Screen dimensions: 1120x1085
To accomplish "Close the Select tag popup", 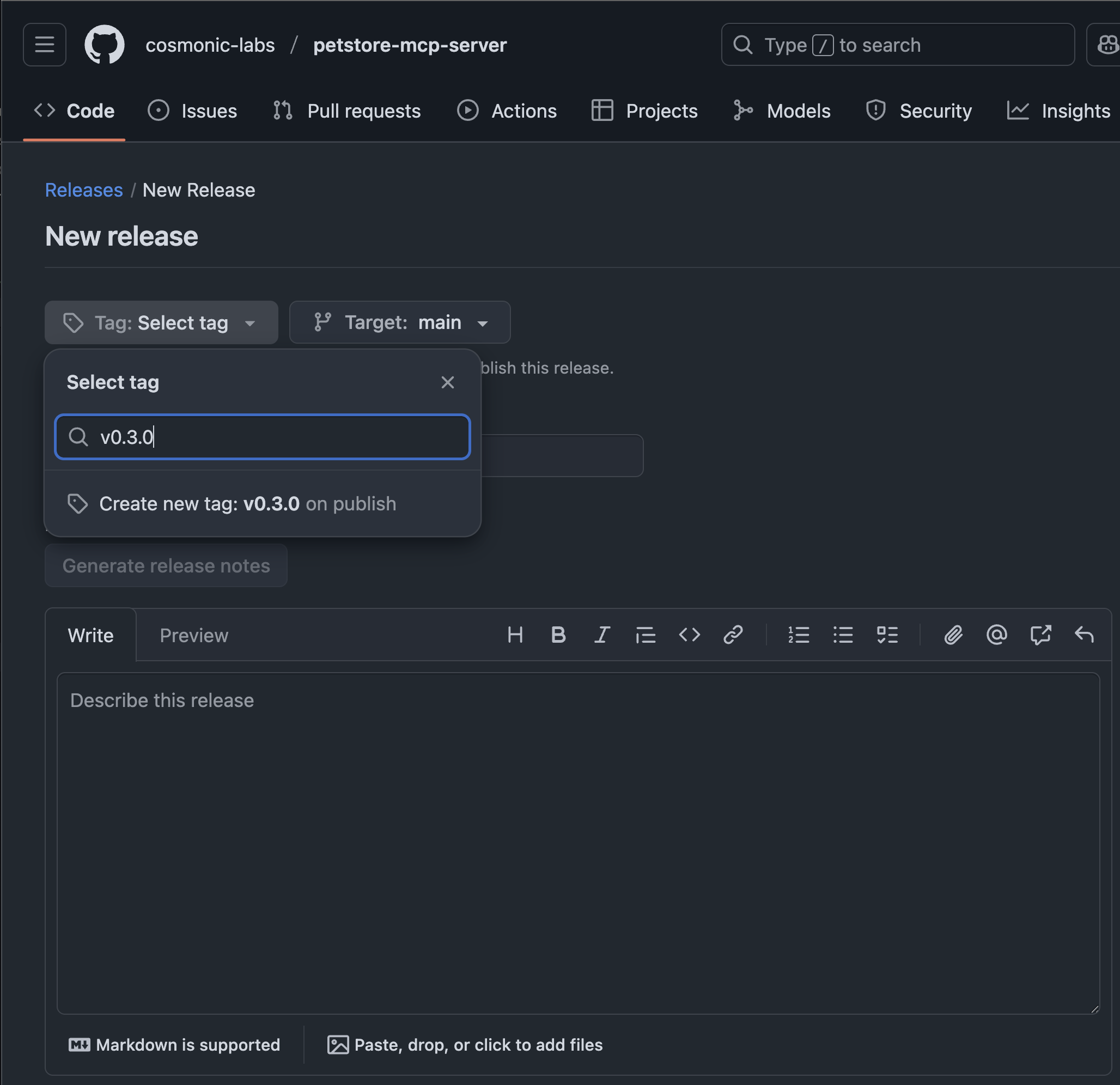I will [447, 382].
